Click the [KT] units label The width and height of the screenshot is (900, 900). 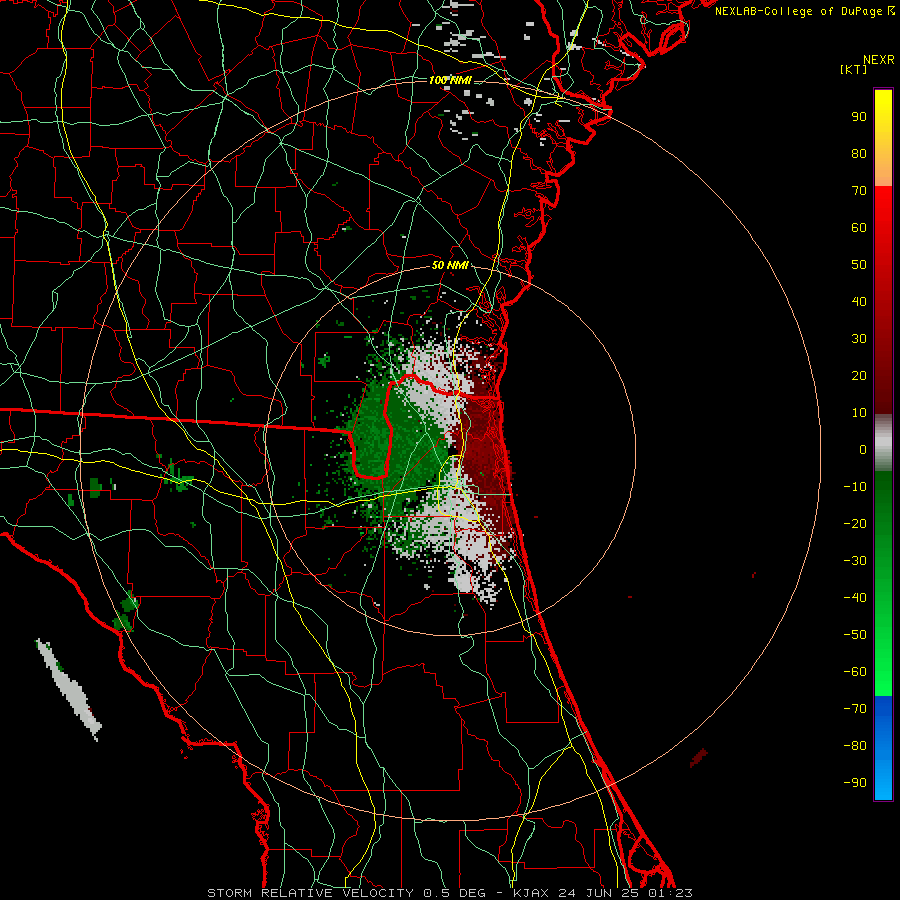coord(854,69)
